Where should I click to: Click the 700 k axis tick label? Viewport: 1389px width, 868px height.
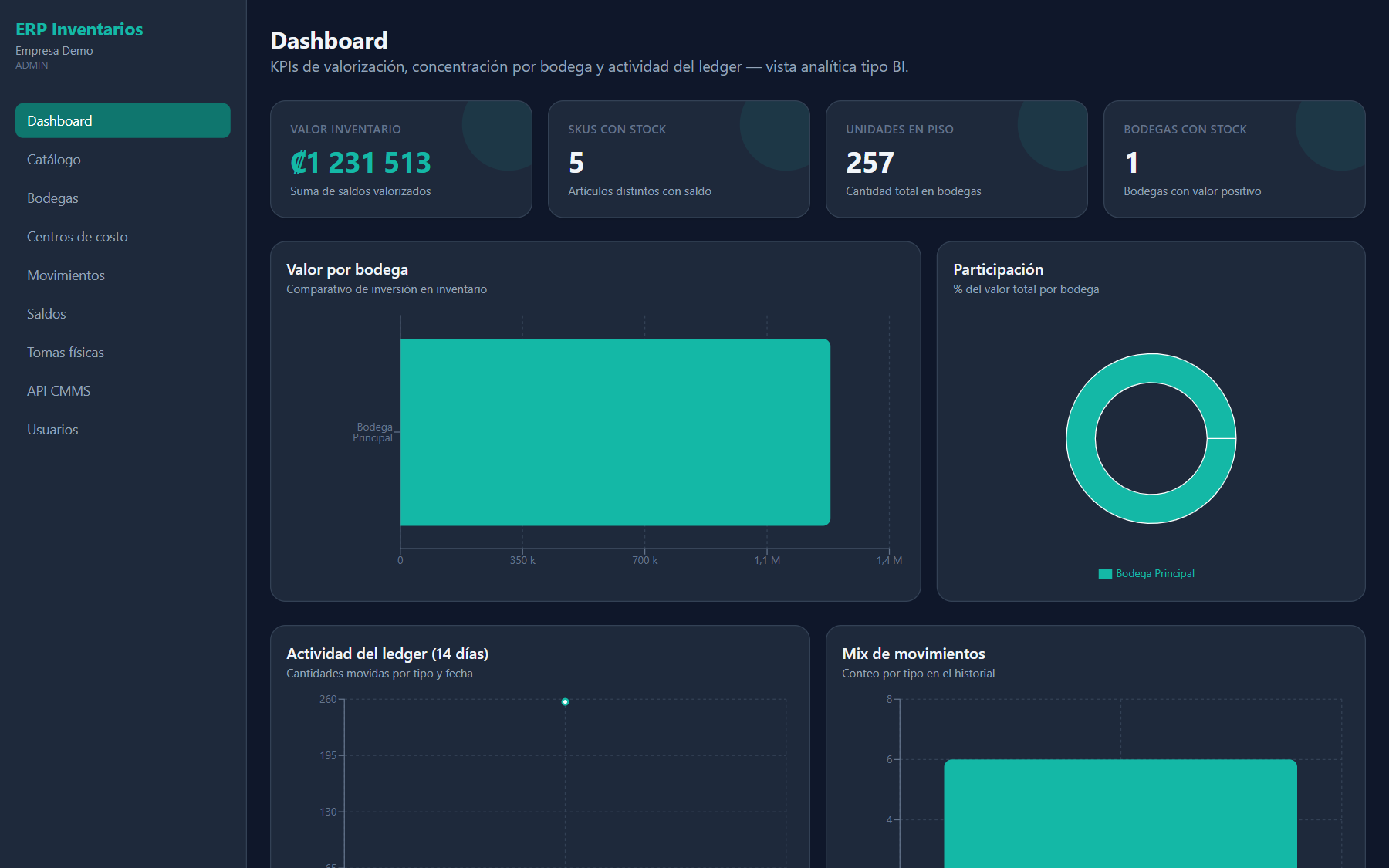click(645, 560)
